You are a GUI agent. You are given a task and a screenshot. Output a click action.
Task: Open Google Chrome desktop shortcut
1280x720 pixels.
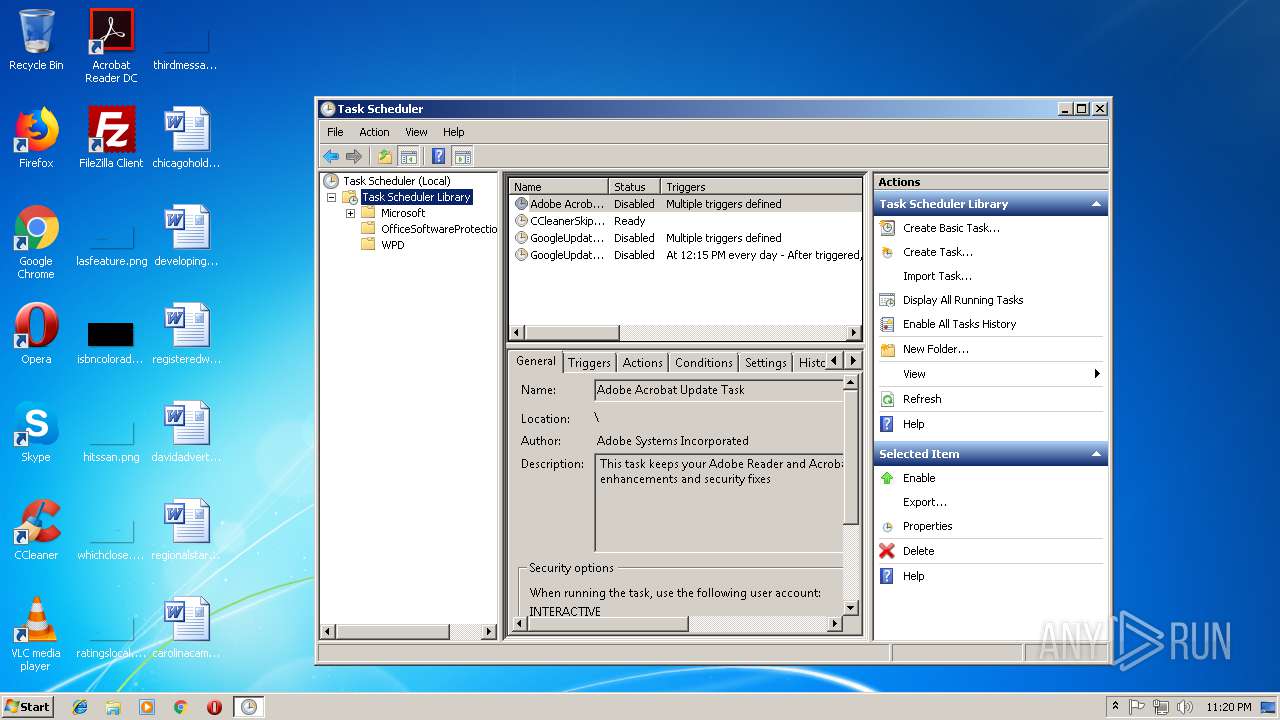pyautogui.click(x=36, y=242)
